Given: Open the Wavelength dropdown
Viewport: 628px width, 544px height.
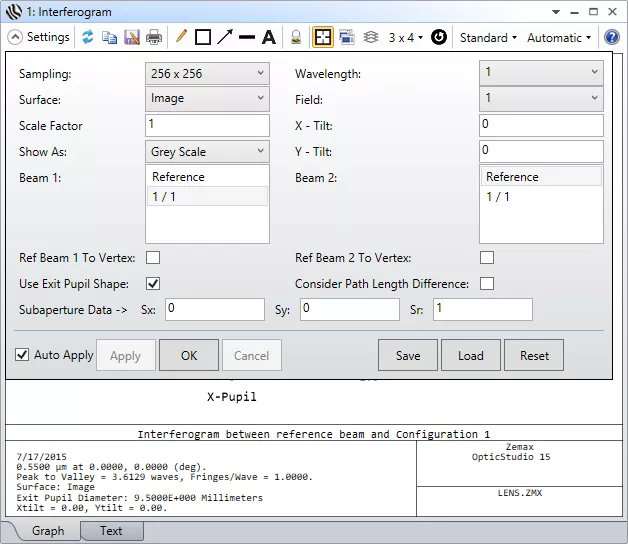Looking at the screenshot, I should pos(541,73).
